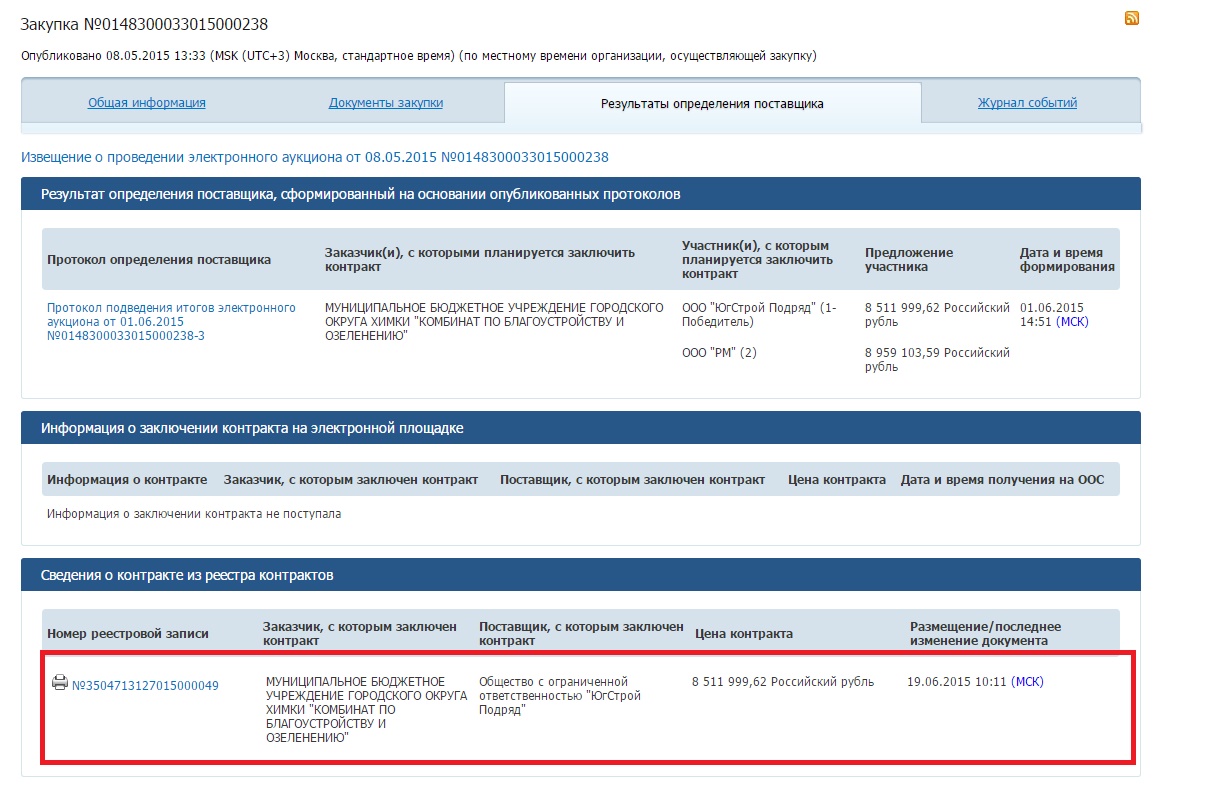This screenshot has height=809, width=1217.
Task: Go to Журнал событий tab
Action: 1027,103
